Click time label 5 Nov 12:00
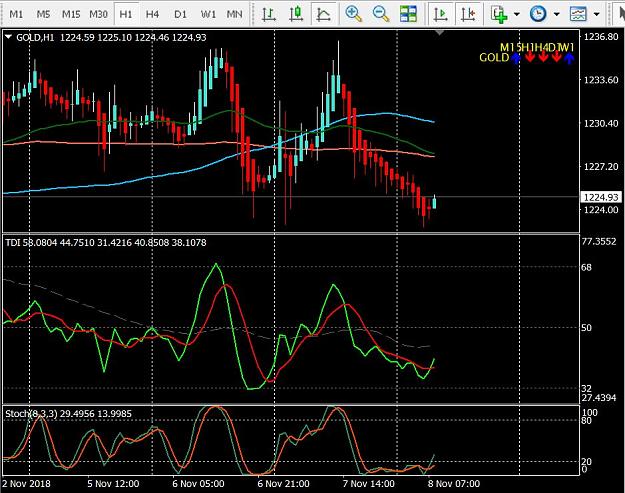Viewport: 625px width, 493px height. (x=113, y=484)
